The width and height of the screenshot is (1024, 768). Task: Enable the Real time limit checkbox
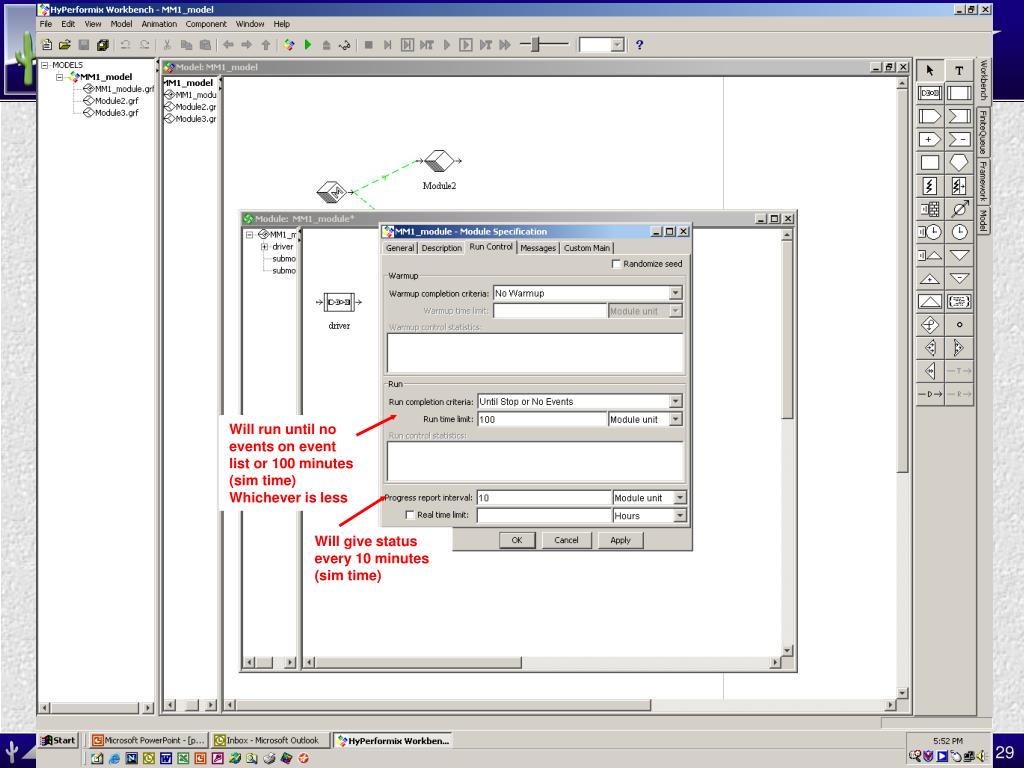[409, 515]
